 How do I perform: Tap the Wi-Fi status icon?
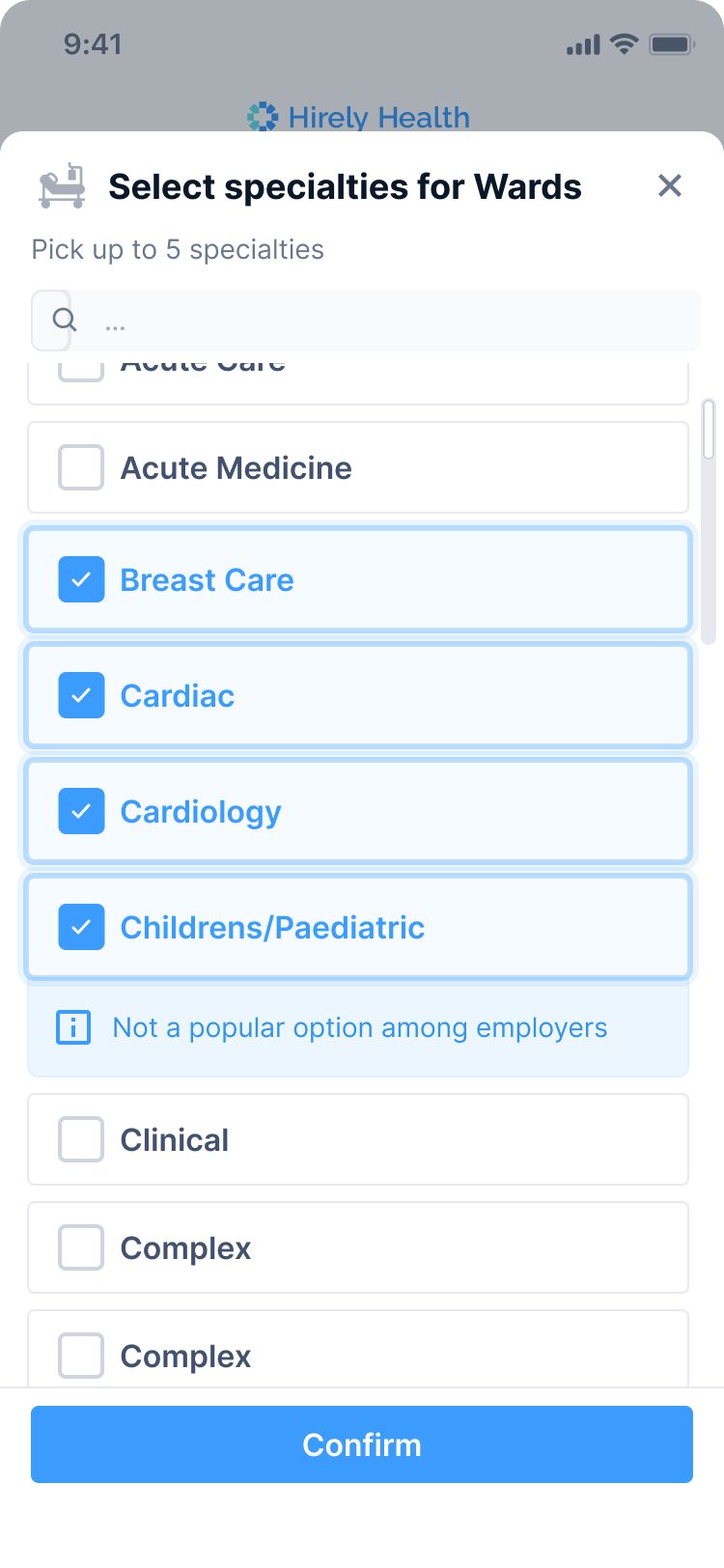pyautogui.click(x=625, y=44)
